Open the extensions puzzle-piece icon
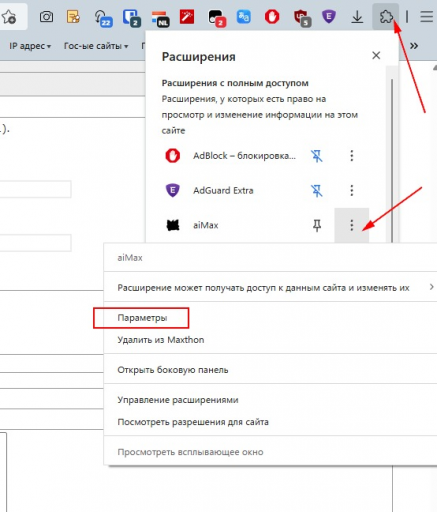The image size is (437, 512). tap(386, 16)
